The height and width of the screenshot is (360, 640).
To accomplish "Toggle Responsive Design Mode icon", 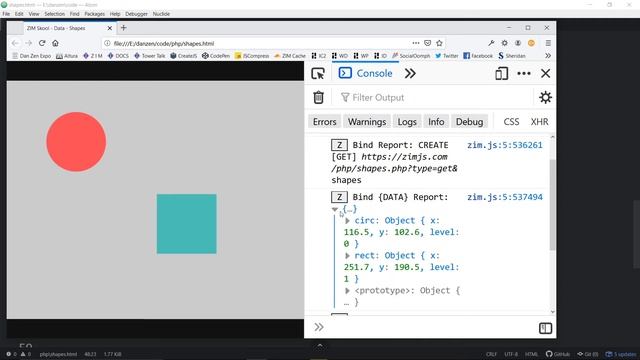I will tap(501, 73).
